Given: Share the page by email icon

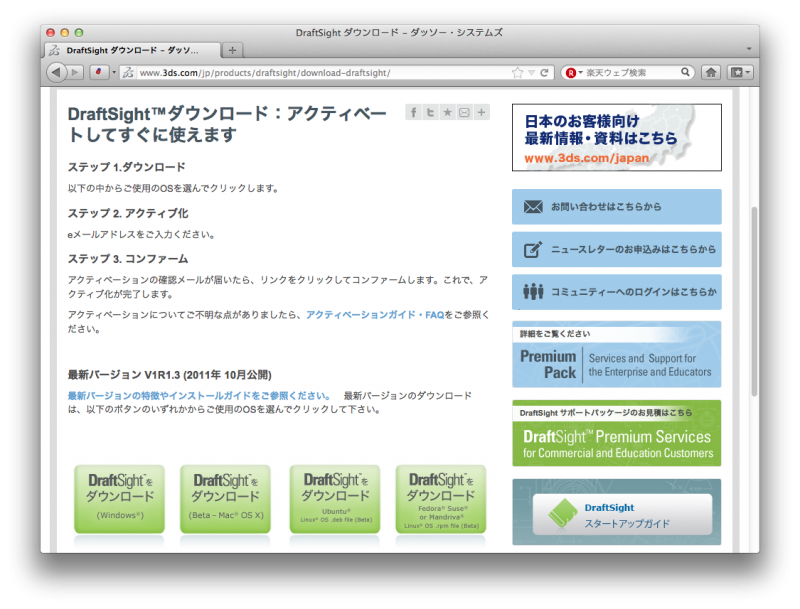Looking at the screenshot, I should (464, 112).
